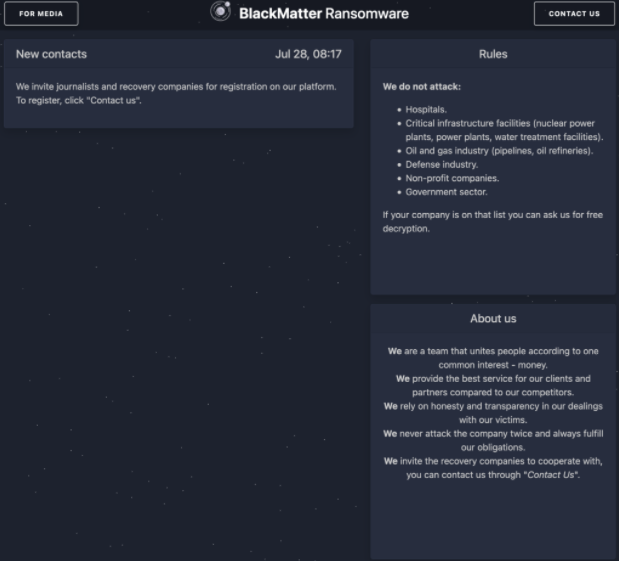
Task: Select the Non-profit companies list item
Action: coord(452,178)
